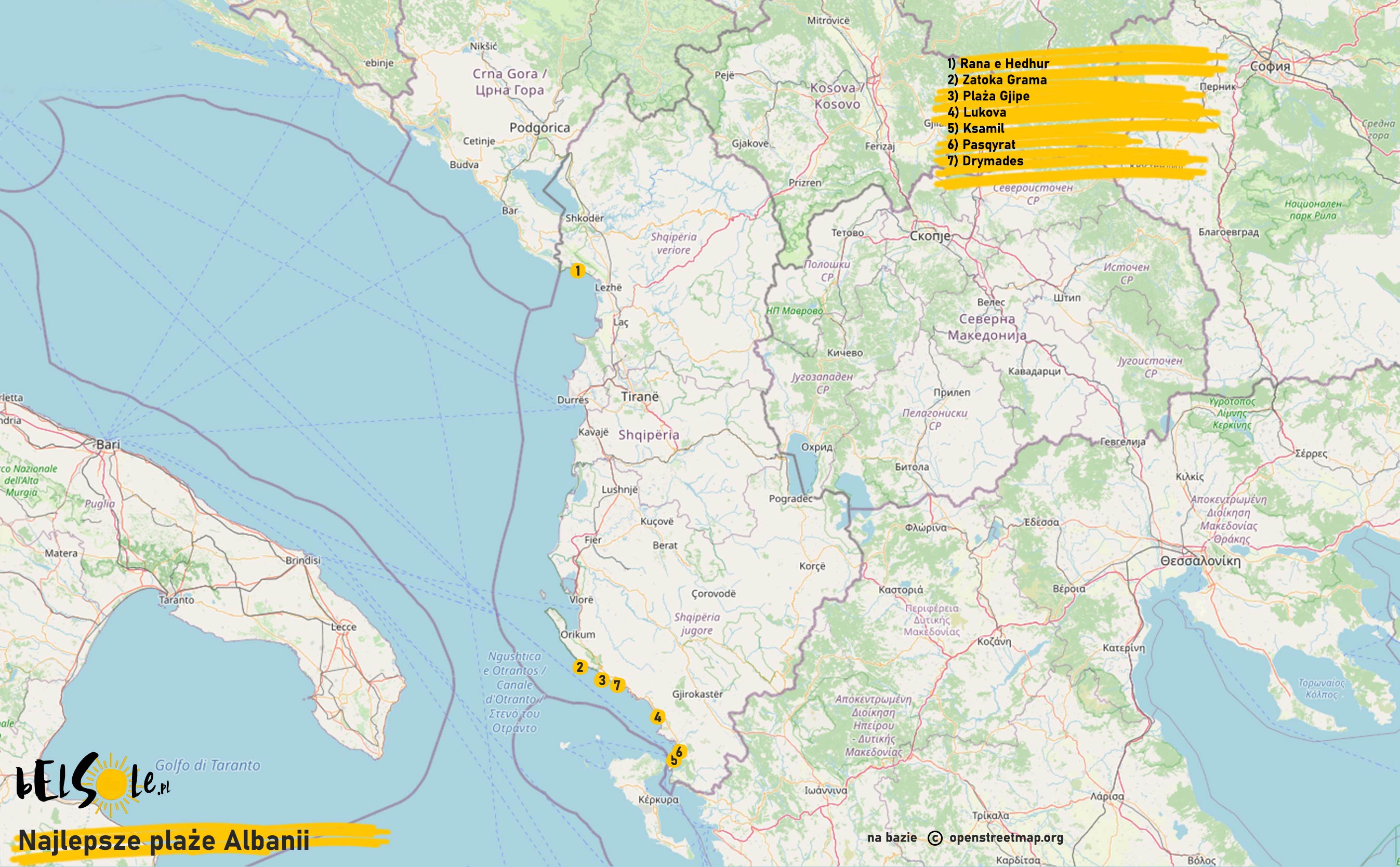Screen dimensions: 1400x867
Task: Click the Lukova legend entry
Action: point(977,112)
